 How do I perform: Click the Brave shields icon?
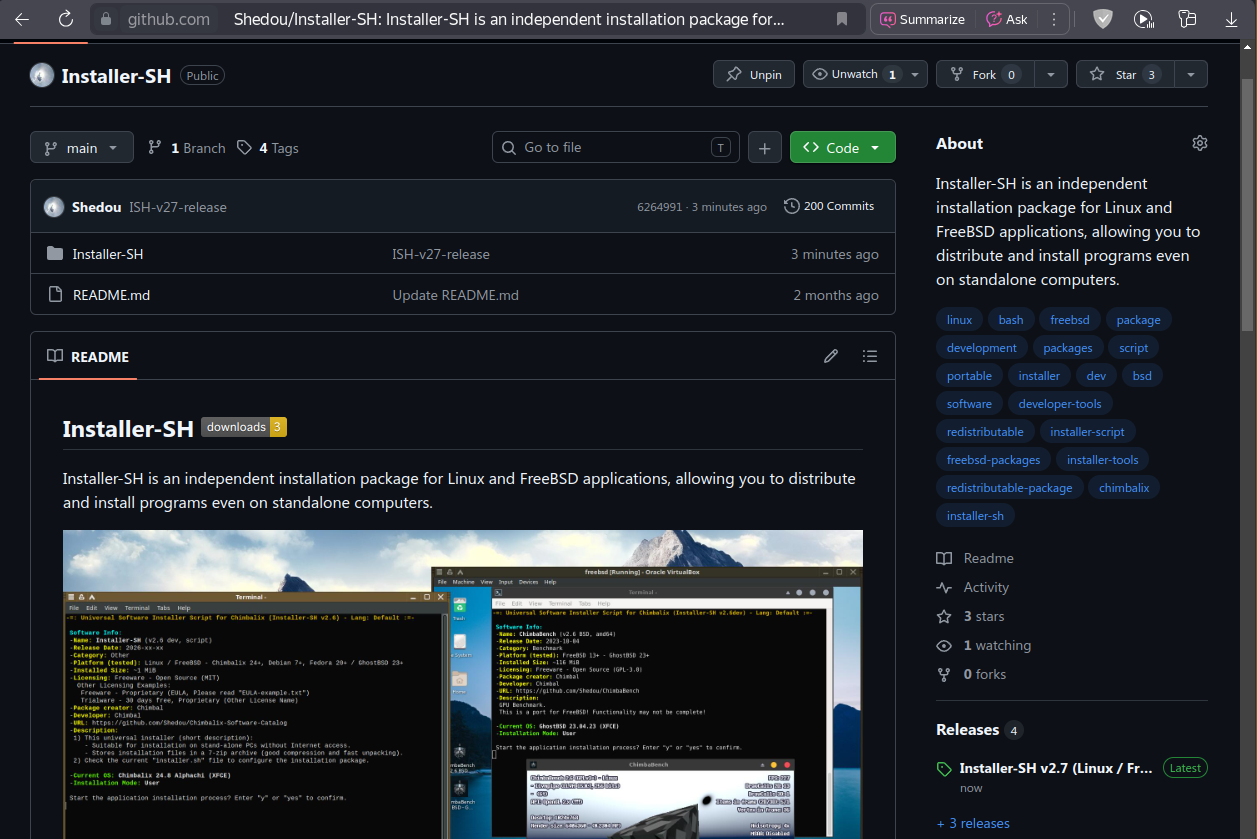pos(1102,19)
